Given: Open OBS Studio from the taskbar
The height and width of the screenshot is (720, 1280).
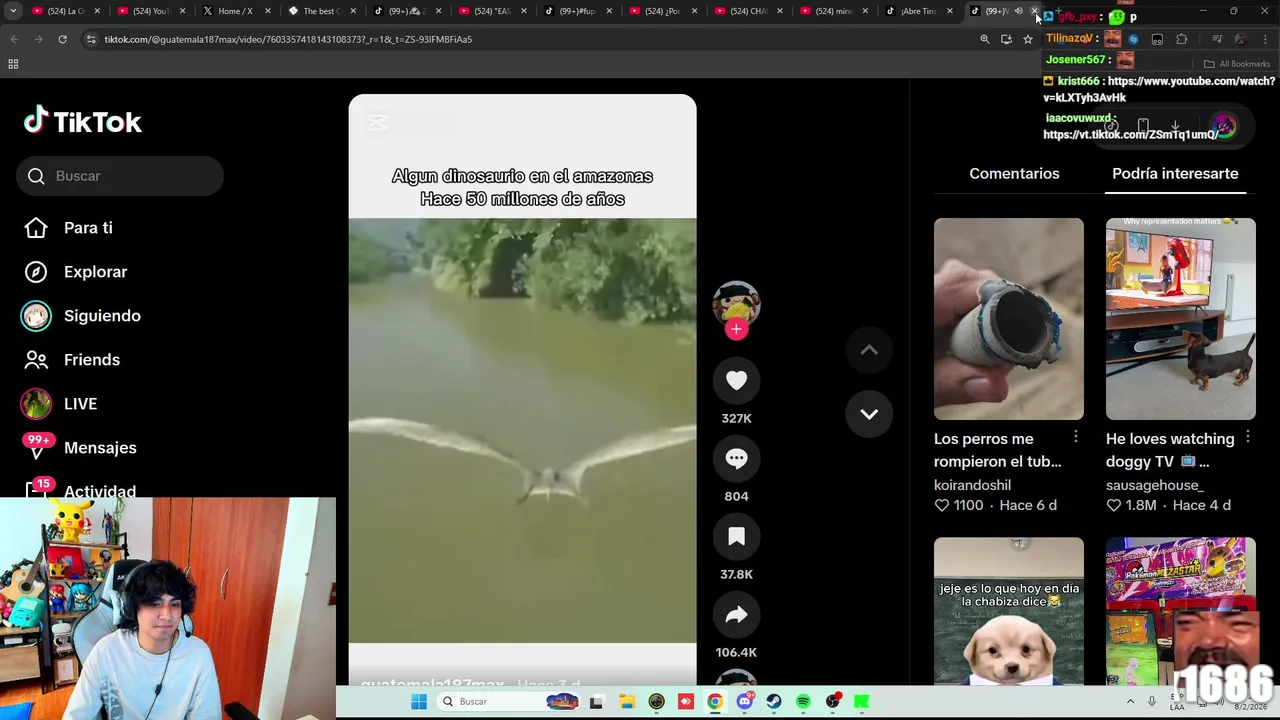Looking at the screenshot, I should click(x=833, y=702).
